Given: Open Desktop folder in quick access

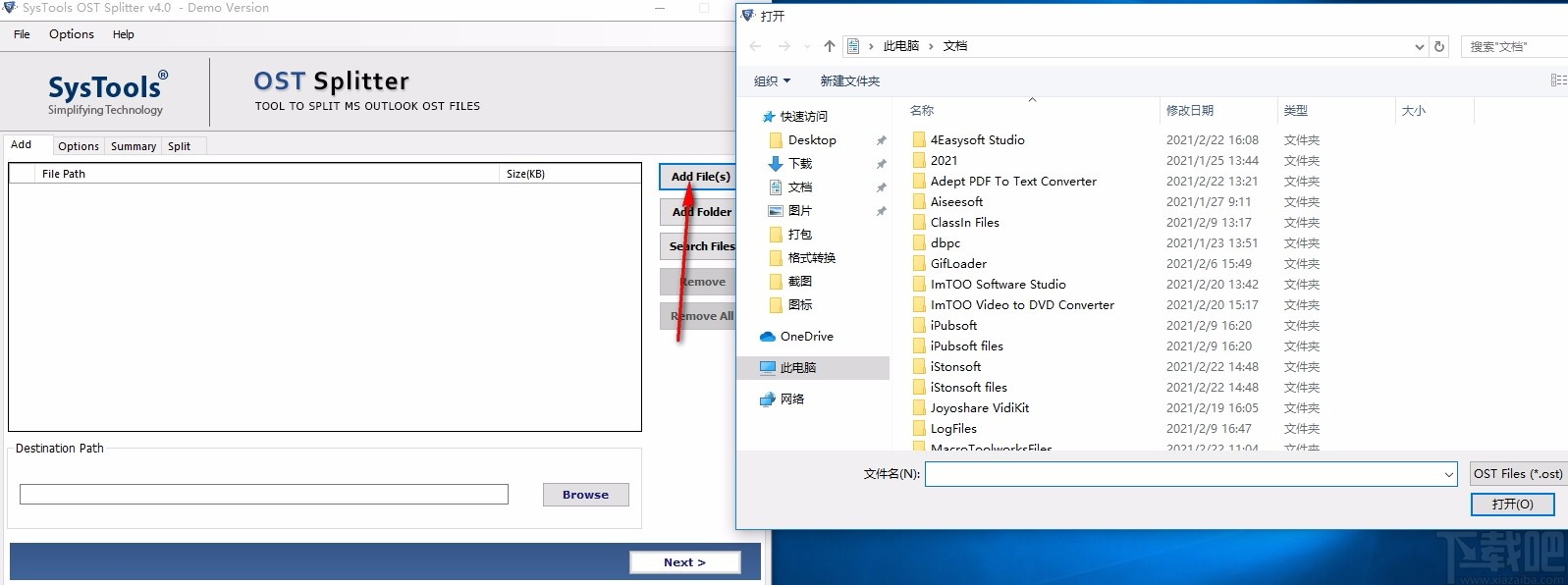Looking at the screenshot, I should (x=812, y=140).
